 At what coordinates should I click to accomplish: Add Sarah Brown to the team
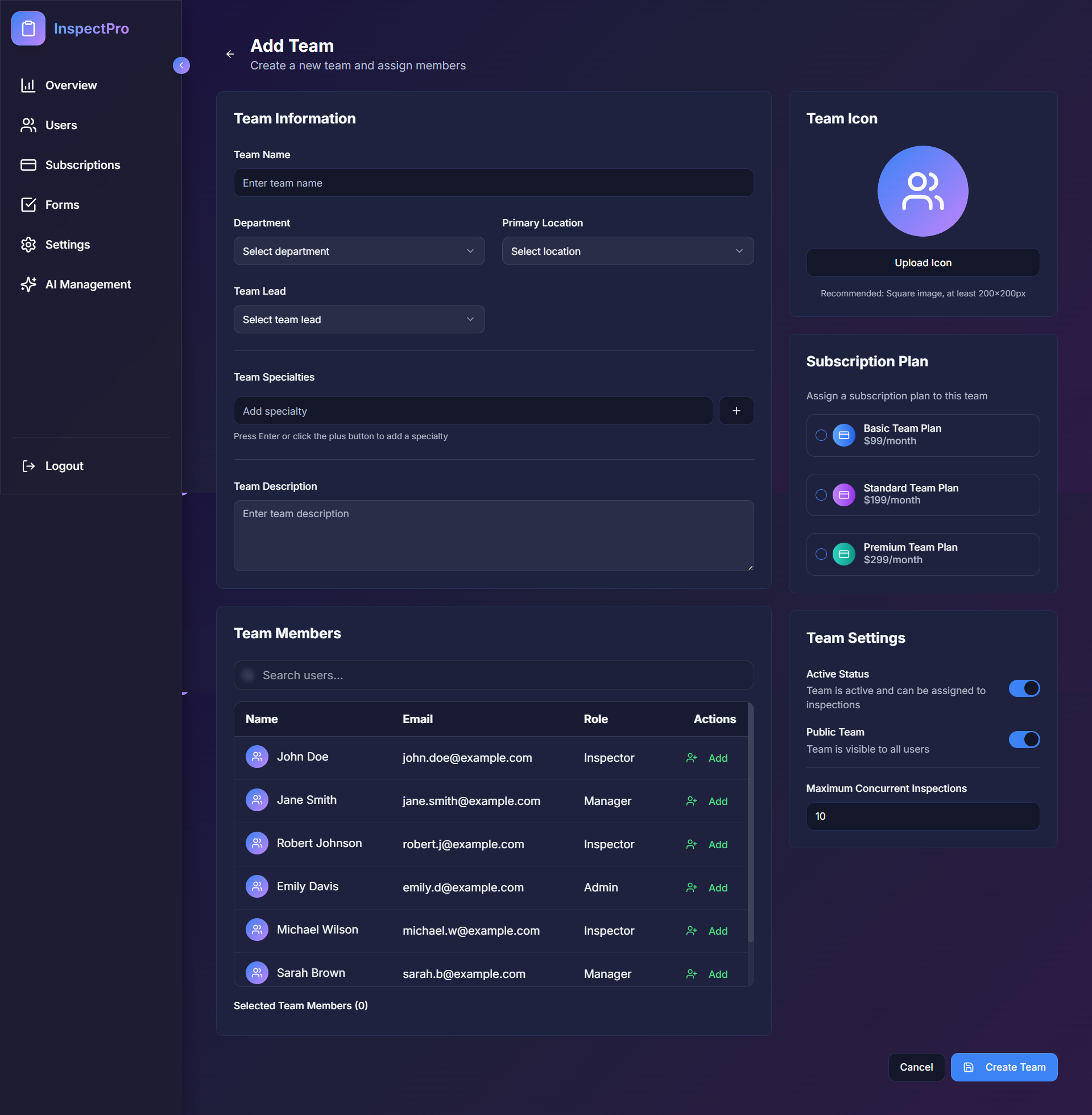click(x=706, y=974)
